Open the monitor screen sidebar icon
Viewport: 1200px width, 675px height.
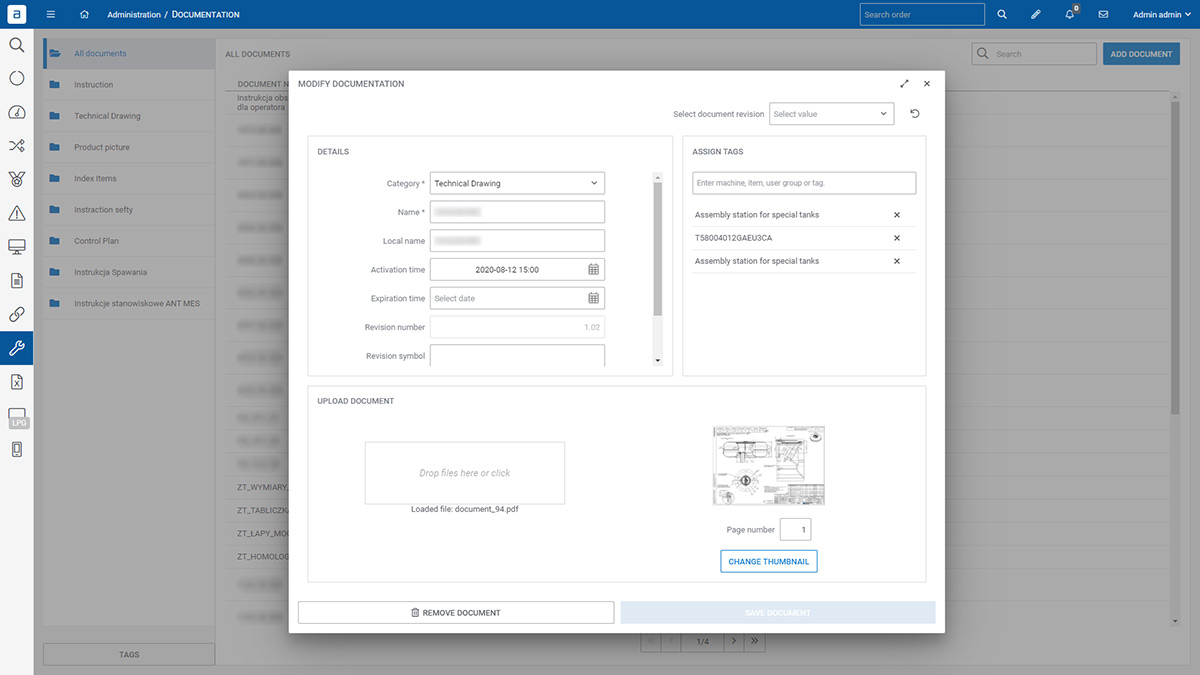point(16,247)
